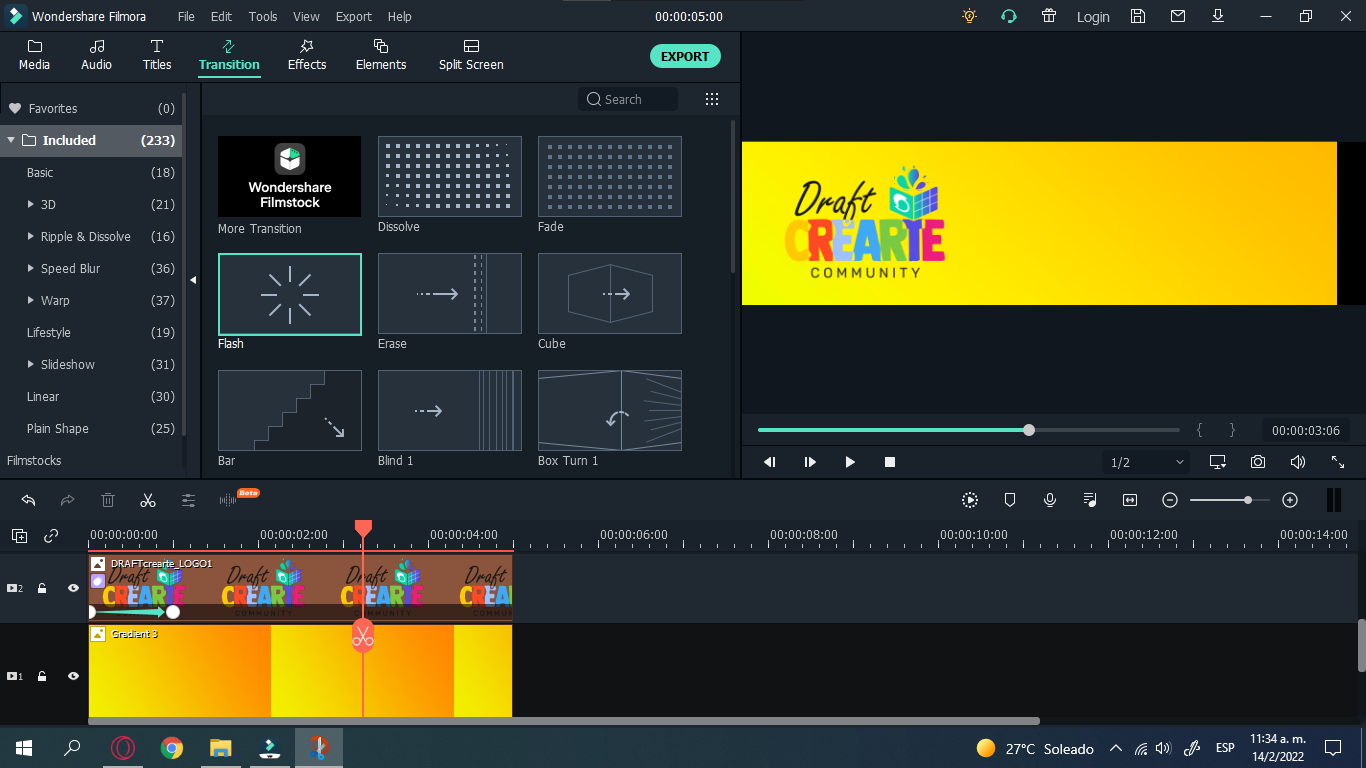Image resolution: width=1366 pixels, height=768 pixels.
Task: Click the zoom to fit timeline icon
Action: tap(1130, 500)
